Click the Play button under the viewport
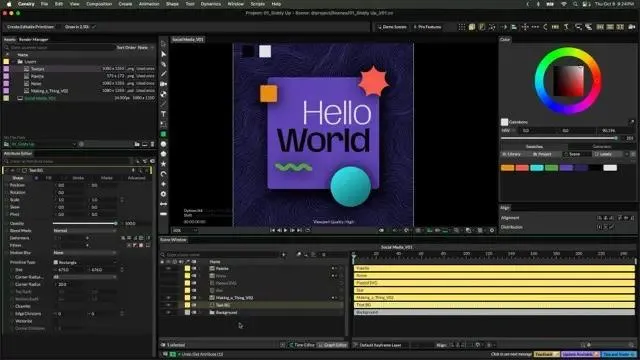The width and height of the screenshot is (640, 360). [285, 230]
